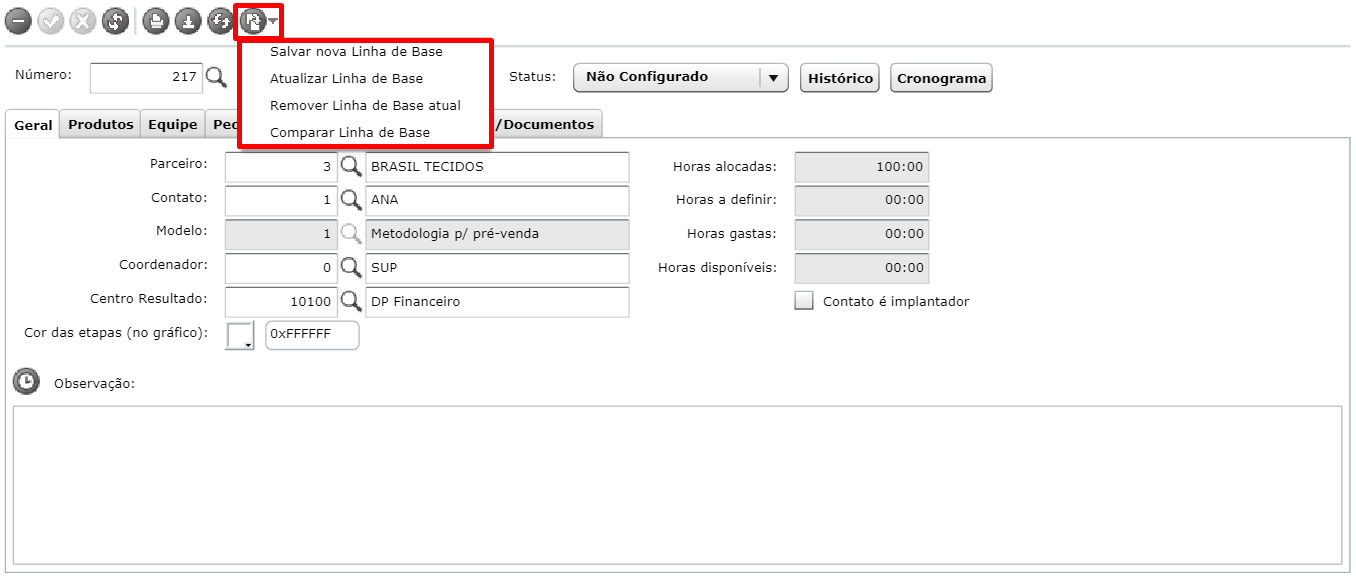Viewport: 1356px width, 578px height.
Task: Click the printer toolbar icon
Action: (155, 21)
